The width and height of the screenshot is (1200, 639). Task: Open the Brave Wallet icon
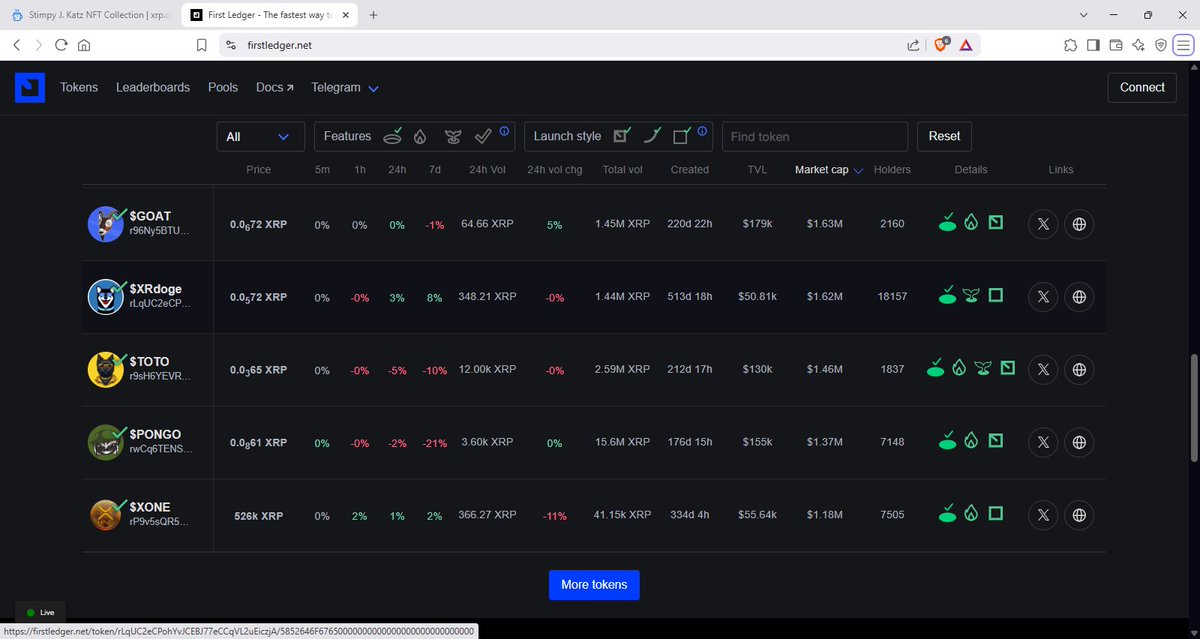pyautogui.click(x=1115, y=45)
